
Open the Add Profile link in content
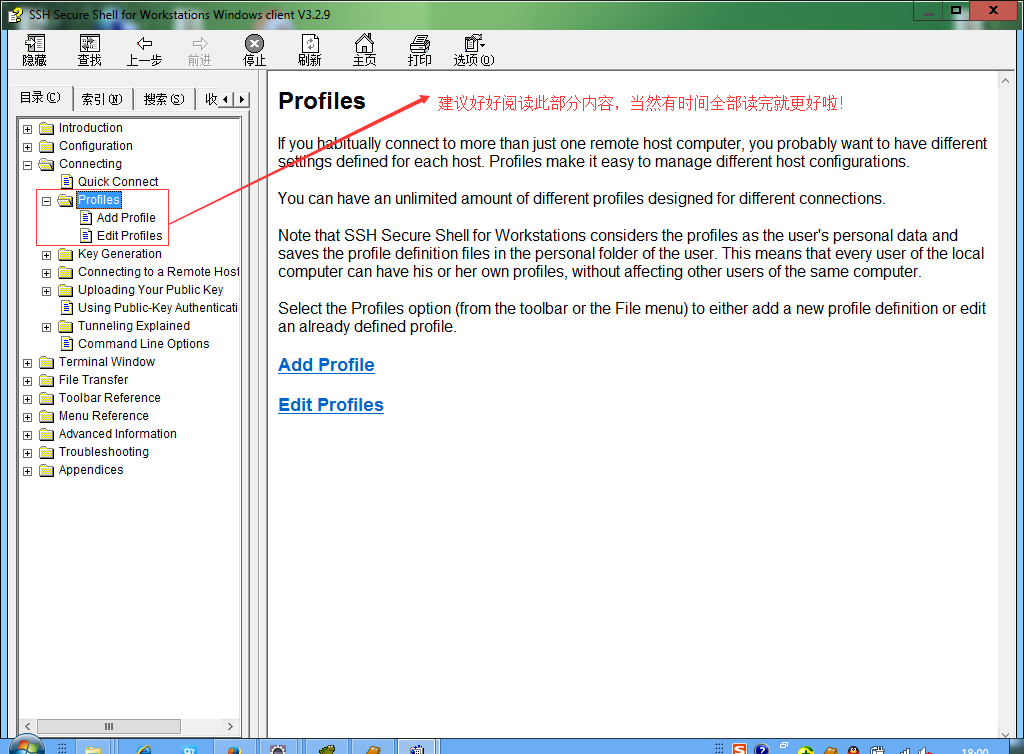pyautogui.click(x=326, y=365)
